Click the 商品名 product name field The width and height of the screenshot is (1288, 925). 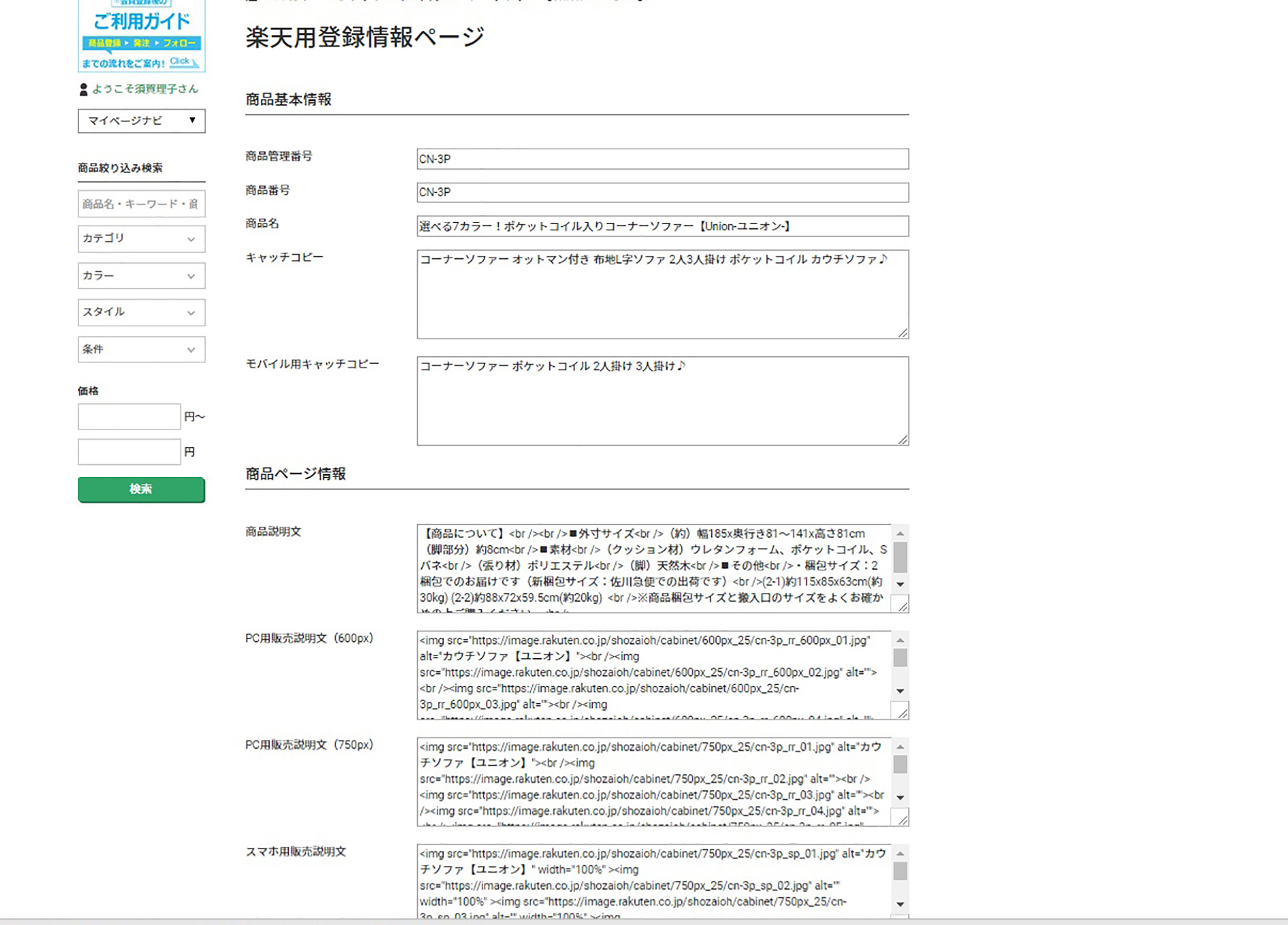click(663, 226)
